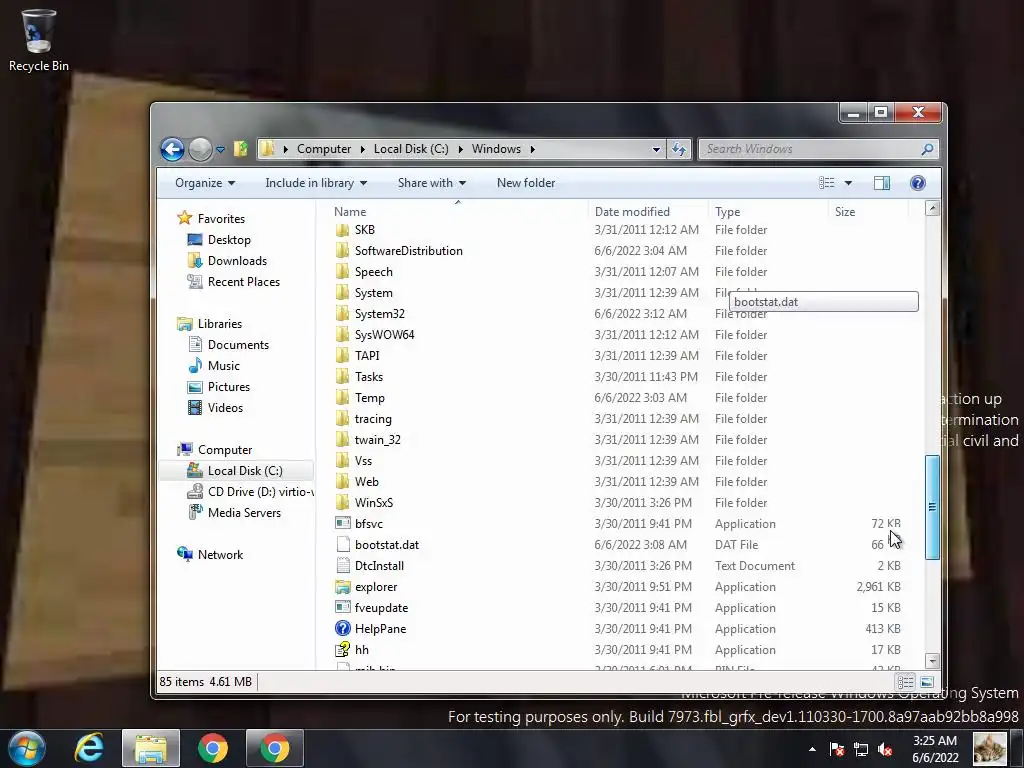Select the explorer application icon
The height and width of the screenshot is (768, 1024).
(x=342, y=586)
